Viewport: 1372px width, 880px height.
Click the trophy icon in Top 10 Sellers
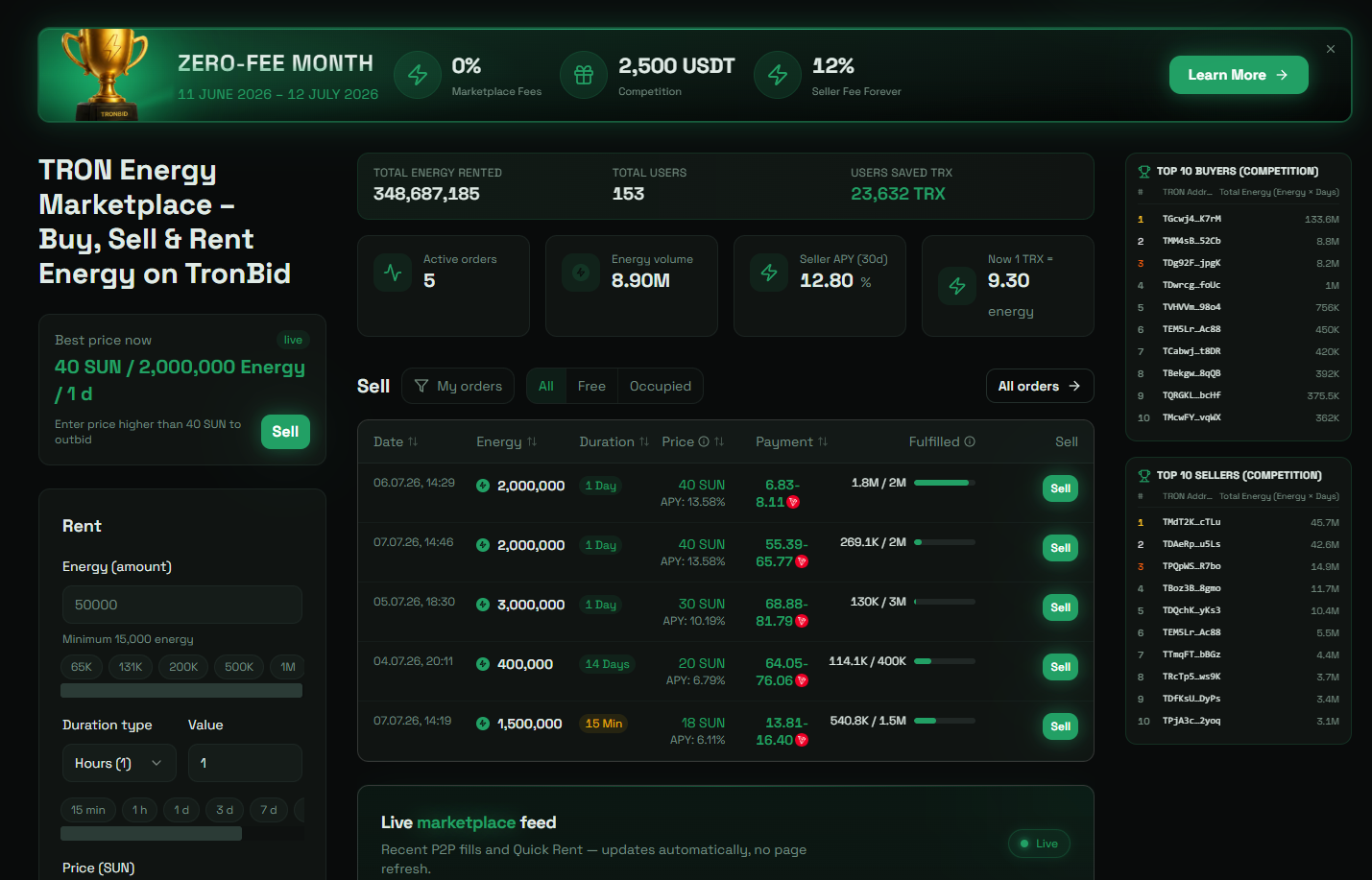1144,476
